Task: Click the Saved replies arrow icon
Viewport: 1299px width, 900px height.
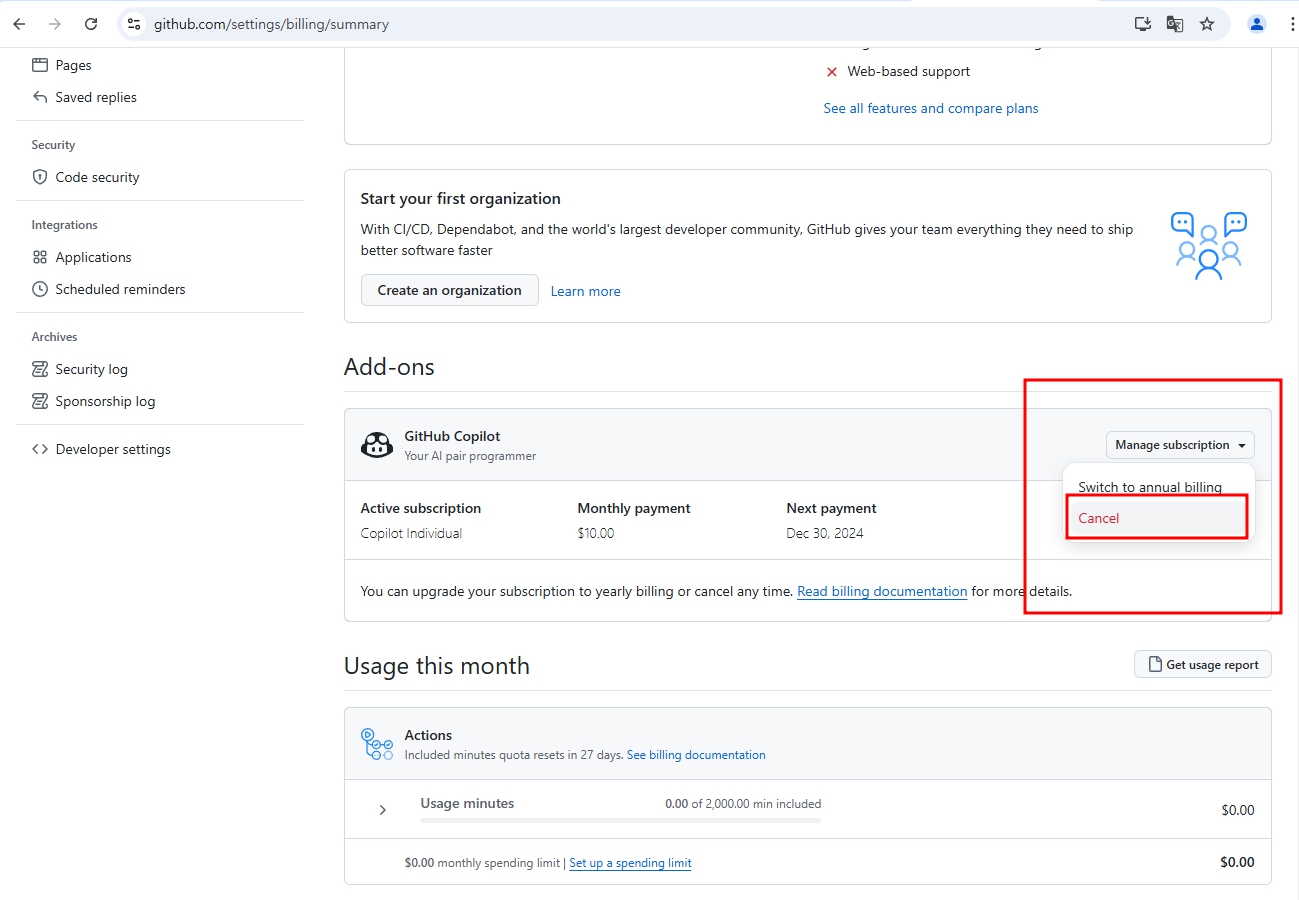Action: pyautogui.click(x=40, y=97)
